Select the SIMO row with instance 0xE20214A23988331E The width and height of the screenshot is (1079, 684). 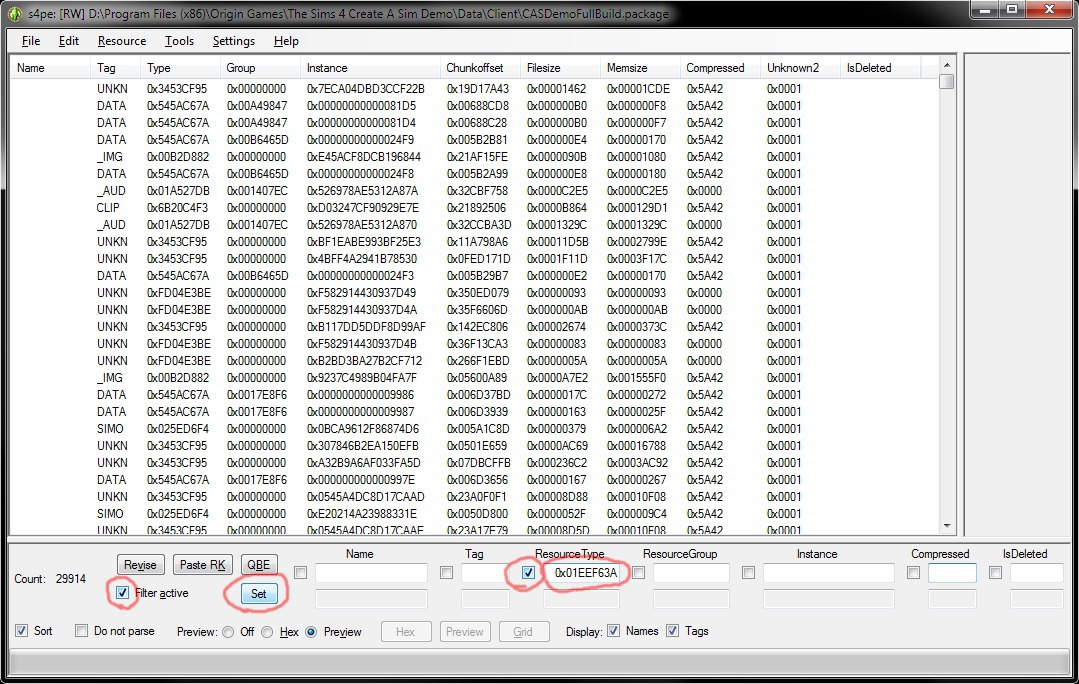[x=475, y=514]
